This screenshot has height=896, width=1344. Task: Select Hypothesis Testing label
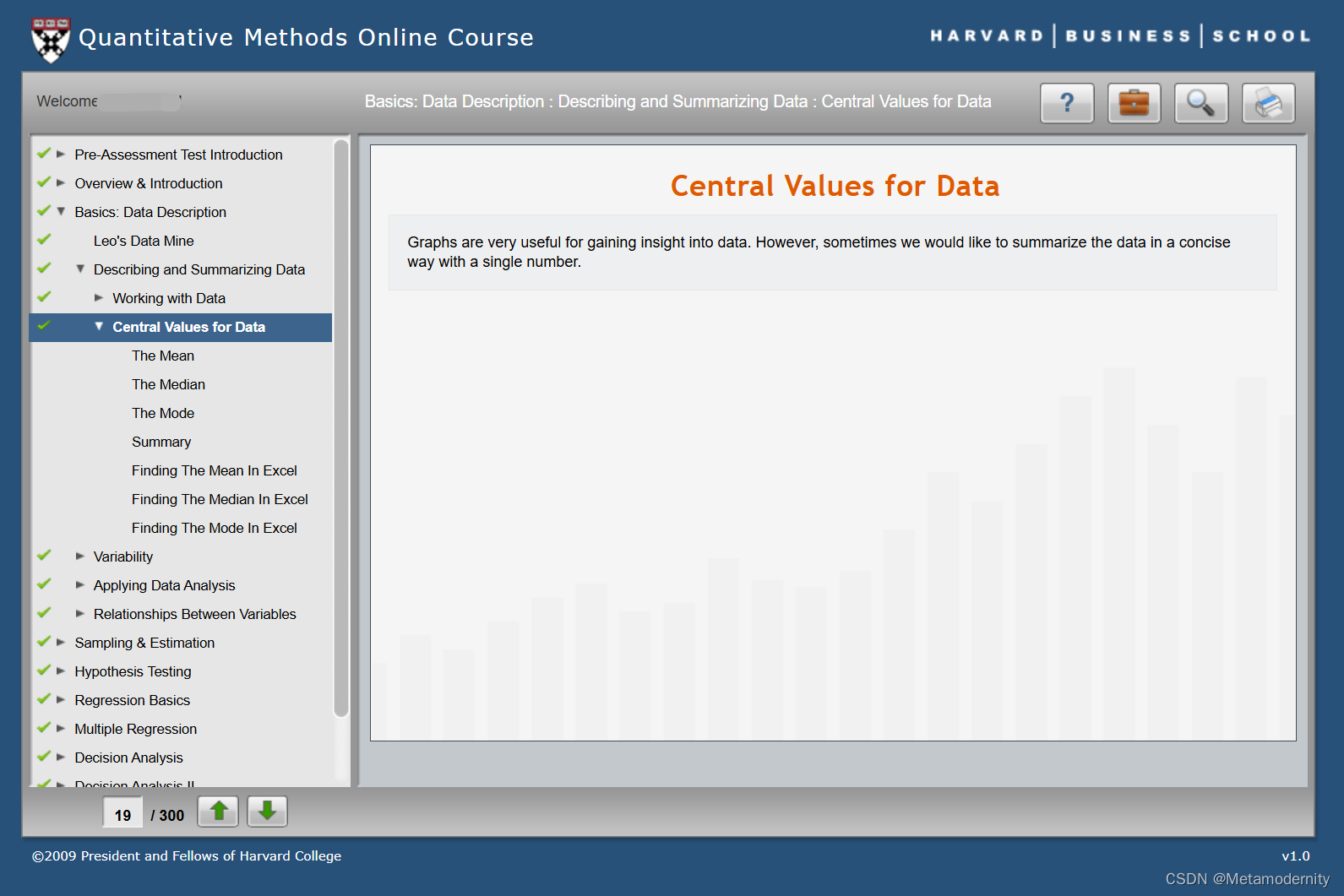click(x=133, y=671)
